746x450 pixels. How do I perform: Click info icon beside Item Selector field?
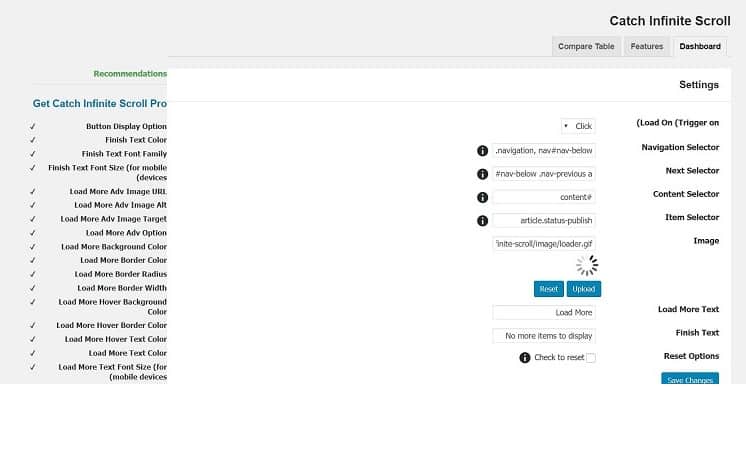(x=482, y=221)
